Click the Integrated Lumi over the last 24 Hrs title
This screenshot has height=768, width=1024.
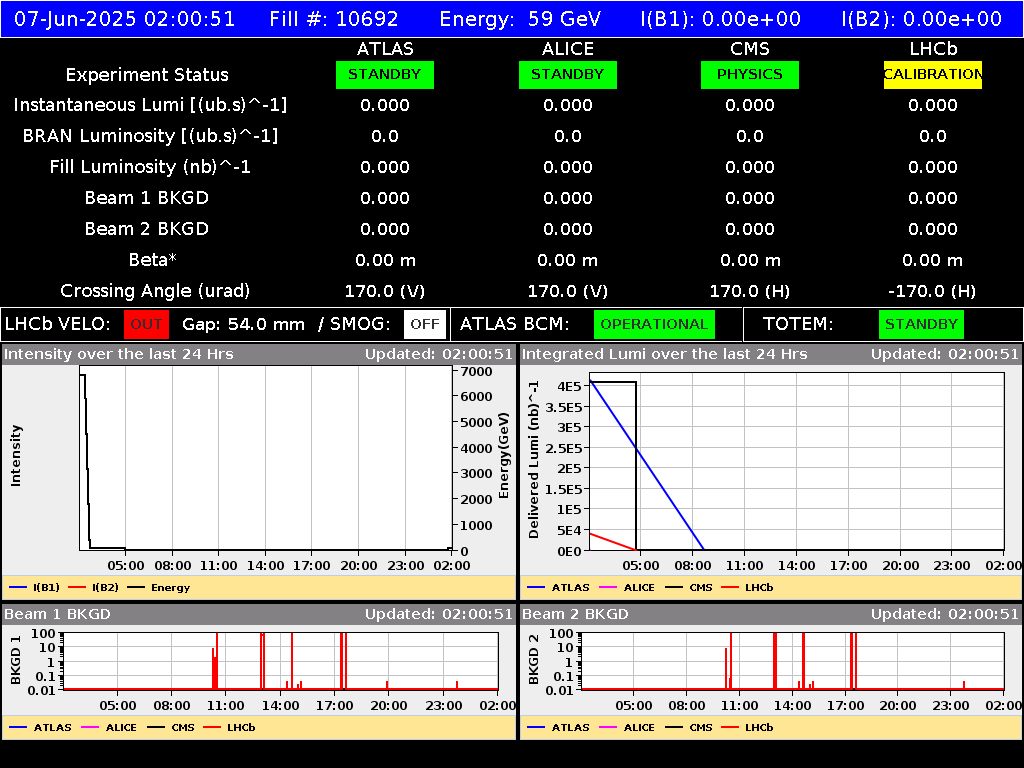click(664, 355)
